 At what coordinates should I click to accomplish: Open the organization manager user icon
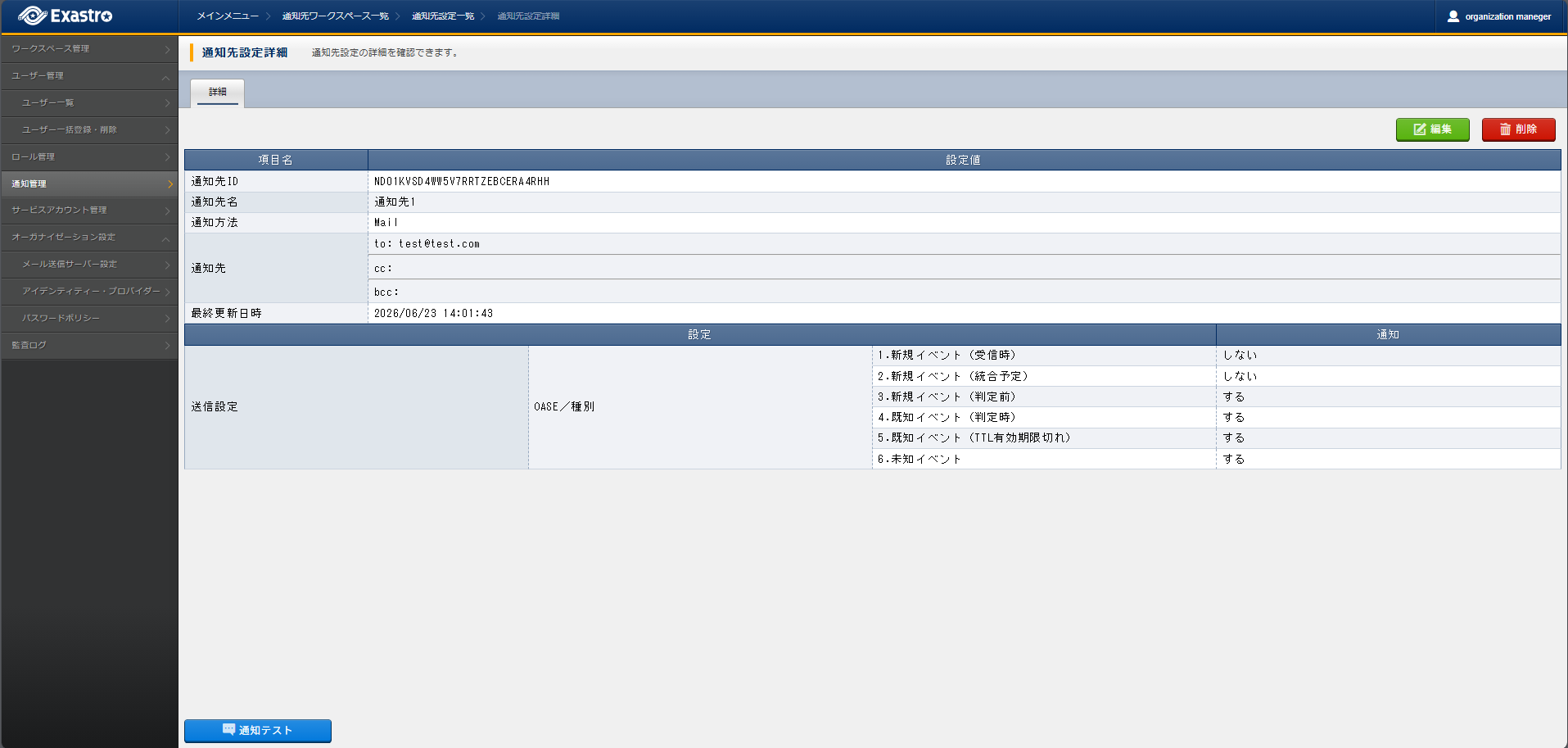(1453, 16)
